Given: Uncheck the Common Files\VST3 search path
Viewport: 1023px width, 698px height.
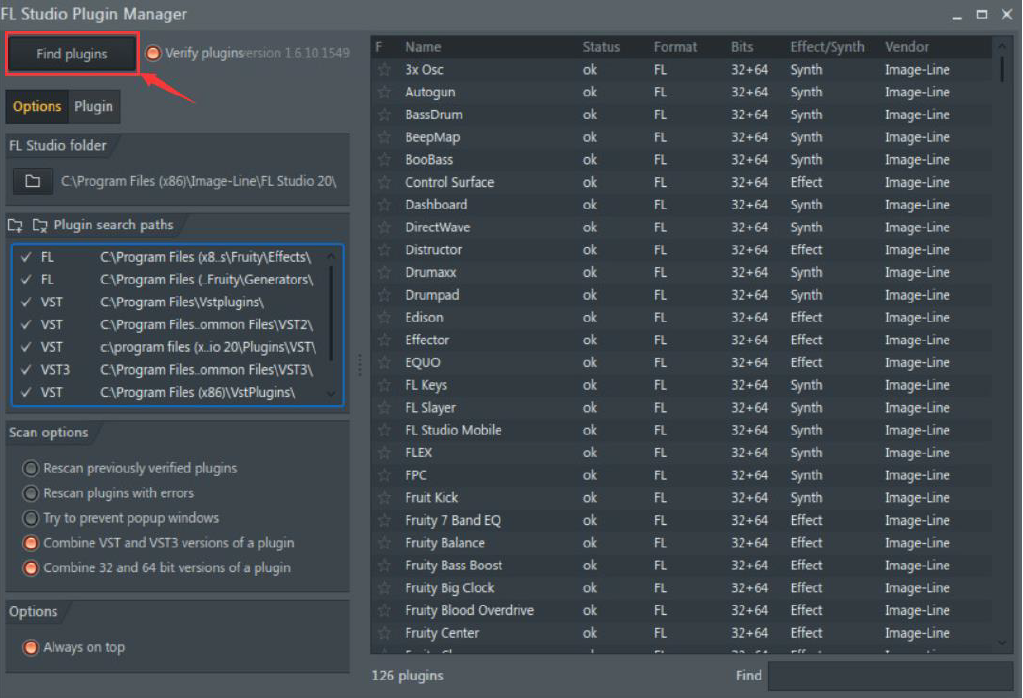Looking at the screenshot, I should click(x=27, y=369).
